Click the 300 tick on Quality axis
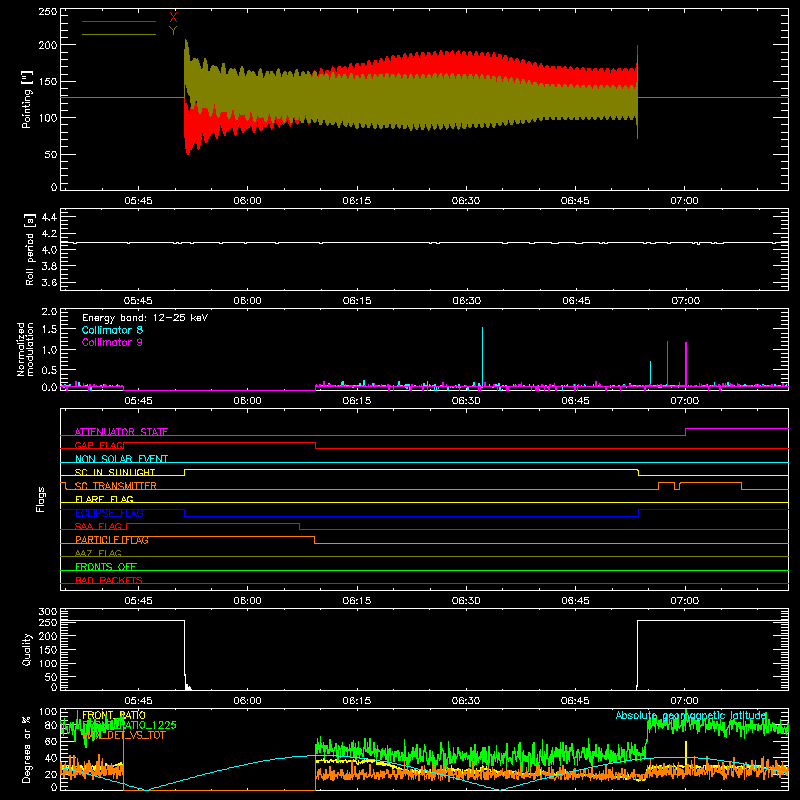The height and width of the screenshot is (800, 800). [48, 612]
